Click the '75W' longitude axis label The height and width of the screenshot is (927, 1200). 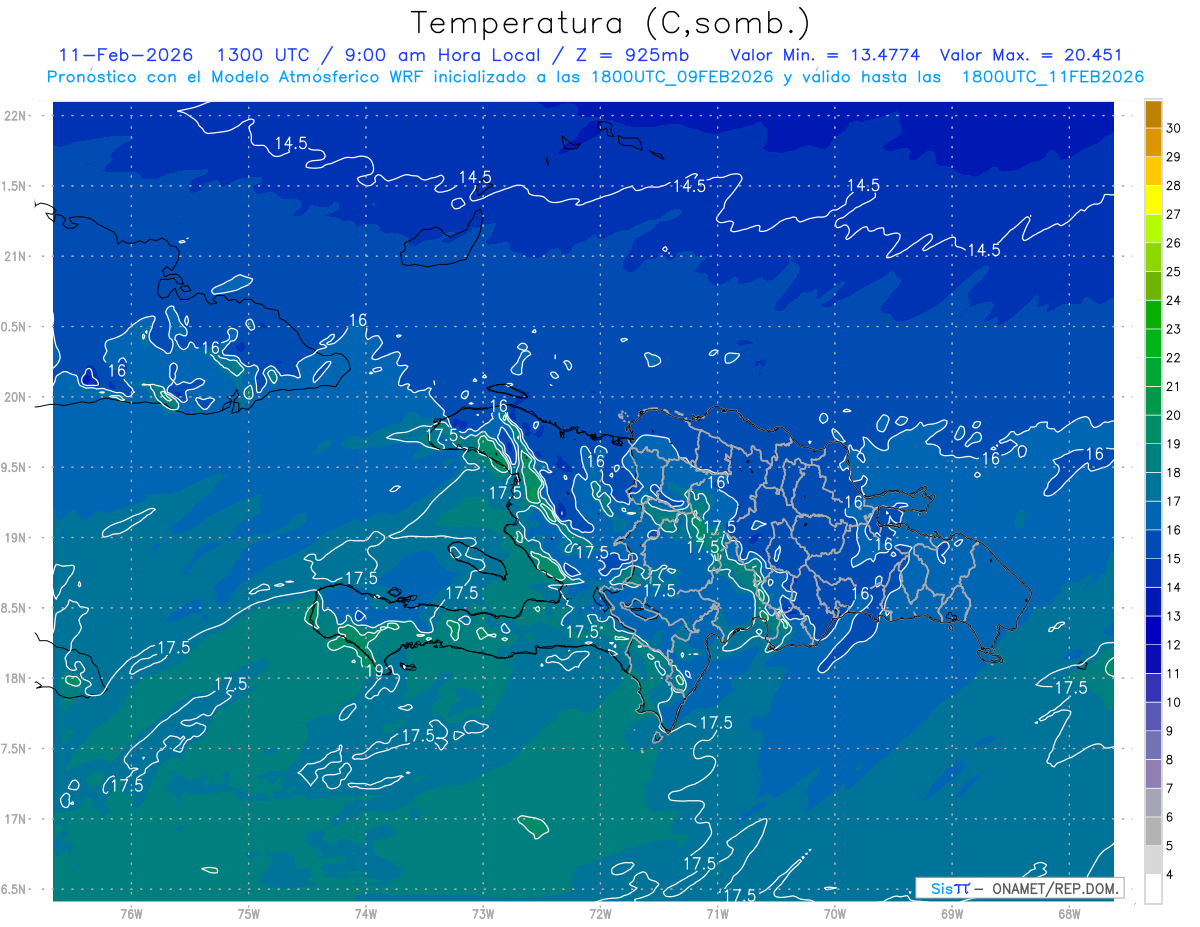click(x=249, y=915)
